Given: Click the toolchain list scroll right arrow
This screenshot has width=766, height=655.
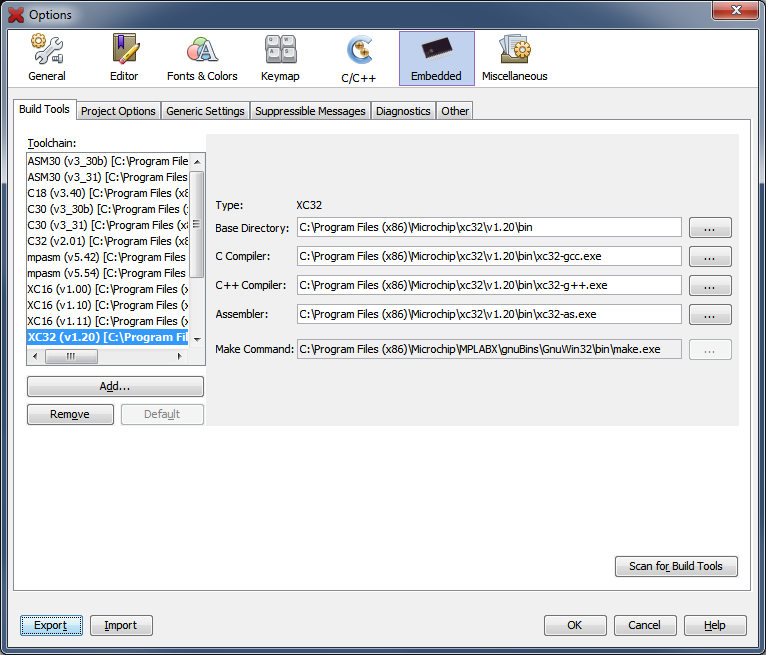Looking at the screenshot, I should point(180,357).
